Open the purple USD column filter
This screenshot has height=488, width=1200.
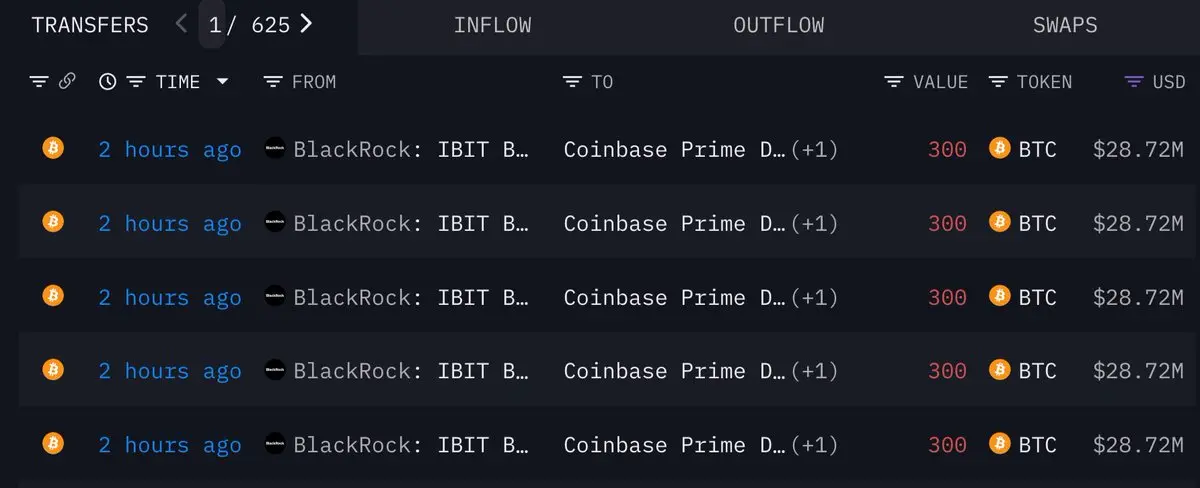coord(1134,82)
